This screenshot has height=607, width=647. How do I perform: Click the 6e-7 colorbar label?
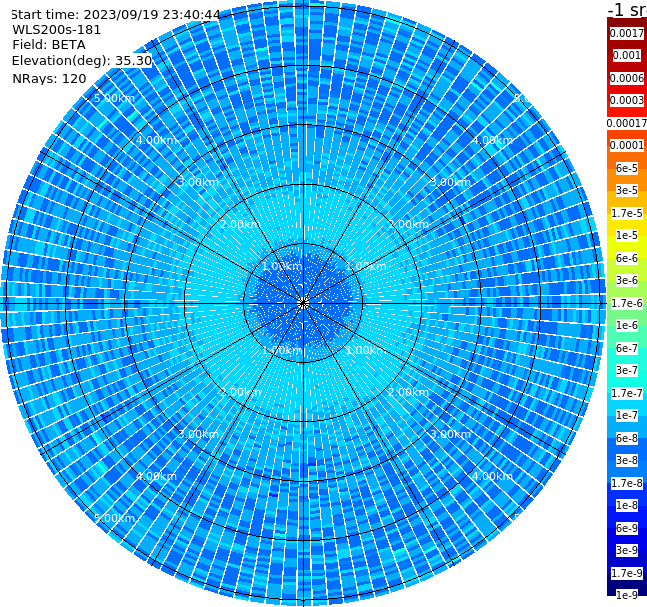[627, 348]
